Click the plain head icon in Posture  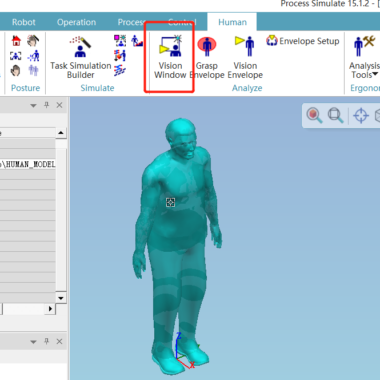point(16,71)
